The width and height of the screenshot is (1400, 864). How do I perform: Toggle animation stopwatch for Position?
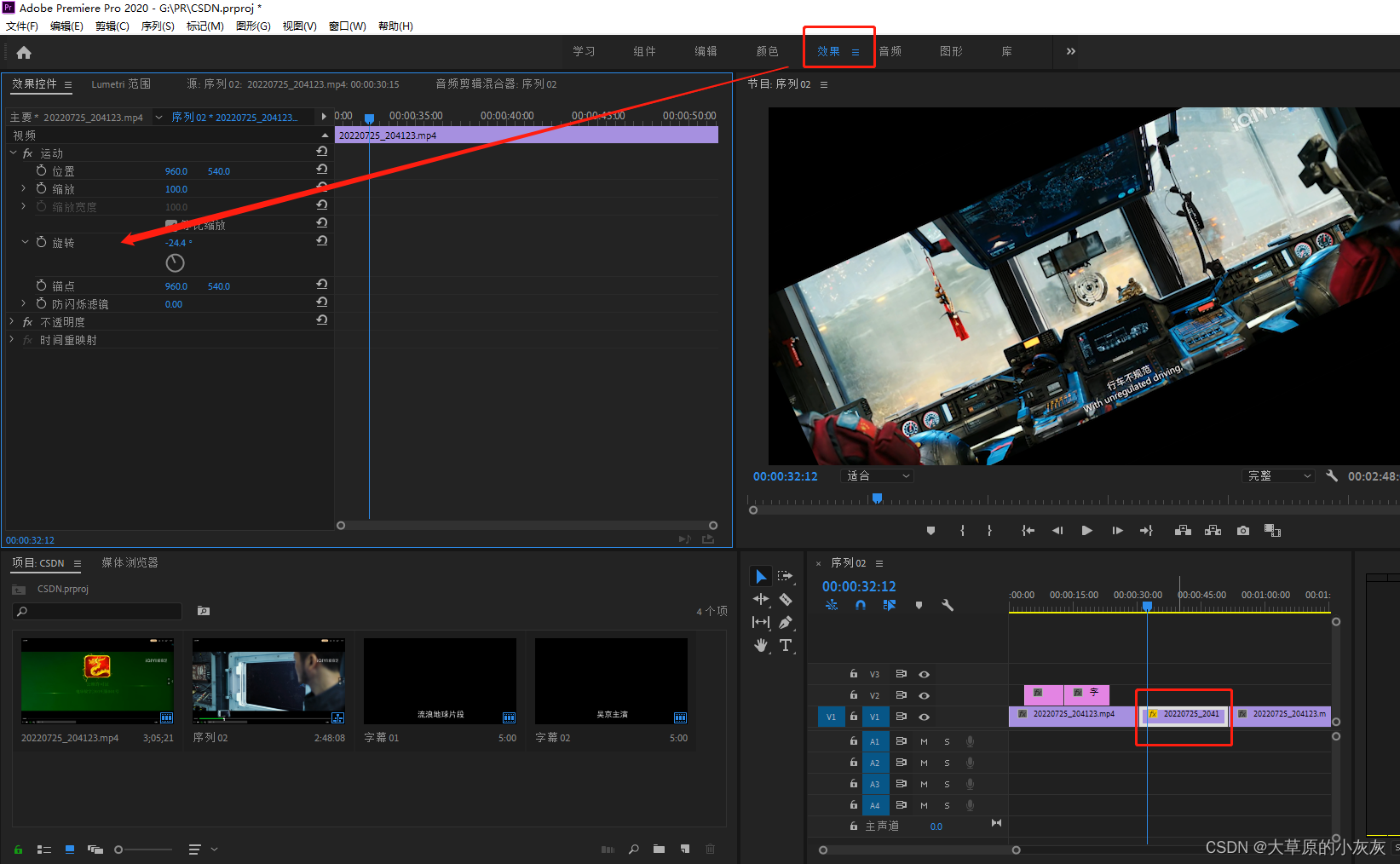pos(41,170)
